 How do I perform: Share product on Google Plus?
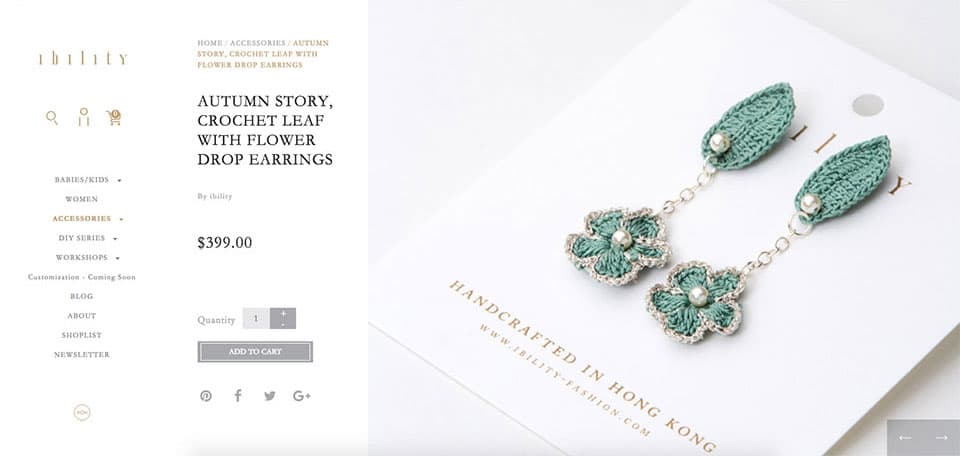tap(302, 396)
